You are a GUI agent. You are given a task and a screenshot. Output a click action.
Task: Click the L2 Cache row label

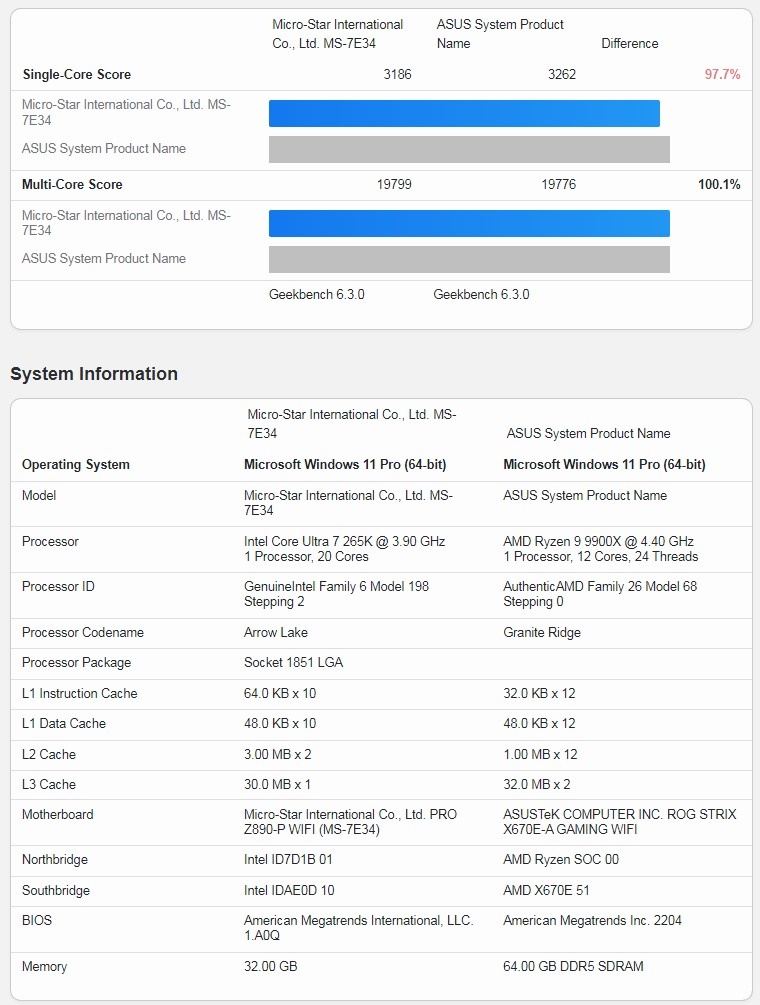pyautogui.click(x=49, y=754)
